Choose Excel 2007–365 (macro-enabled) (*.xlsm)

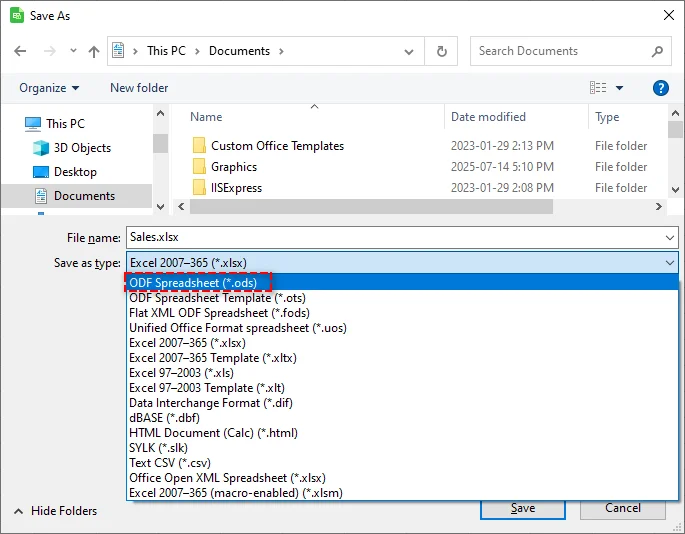click(402, 493)
